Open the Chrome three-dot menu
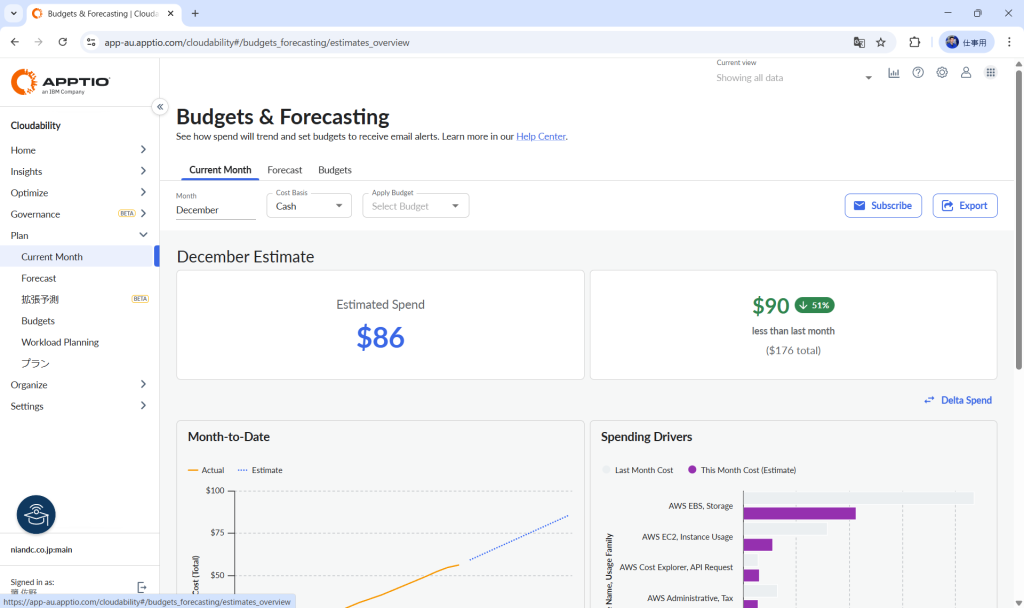Viewport: 1024px width, 608px height. tap(1009, 42)
